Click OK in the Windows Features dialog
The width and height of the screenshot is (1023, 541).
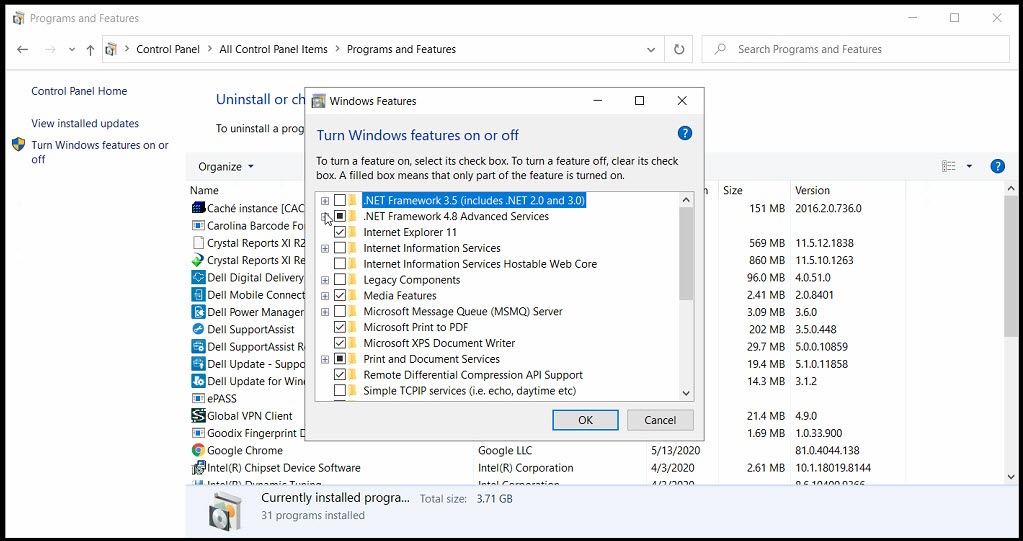[x=585, y=420]
